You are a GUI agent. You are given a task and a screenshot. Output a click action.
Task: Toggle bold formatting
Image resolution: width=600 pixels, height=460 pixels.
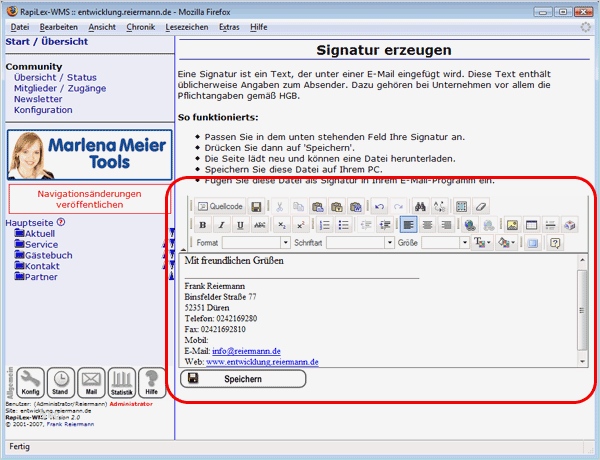(x=203, y=225)
